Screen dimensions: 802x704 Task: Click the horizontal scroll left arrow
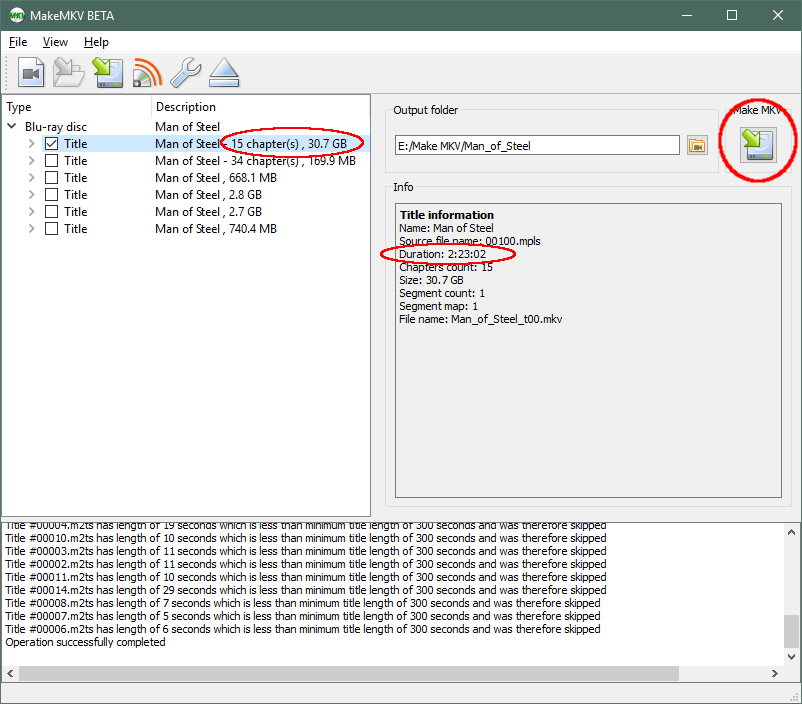(x=10, y=673)
